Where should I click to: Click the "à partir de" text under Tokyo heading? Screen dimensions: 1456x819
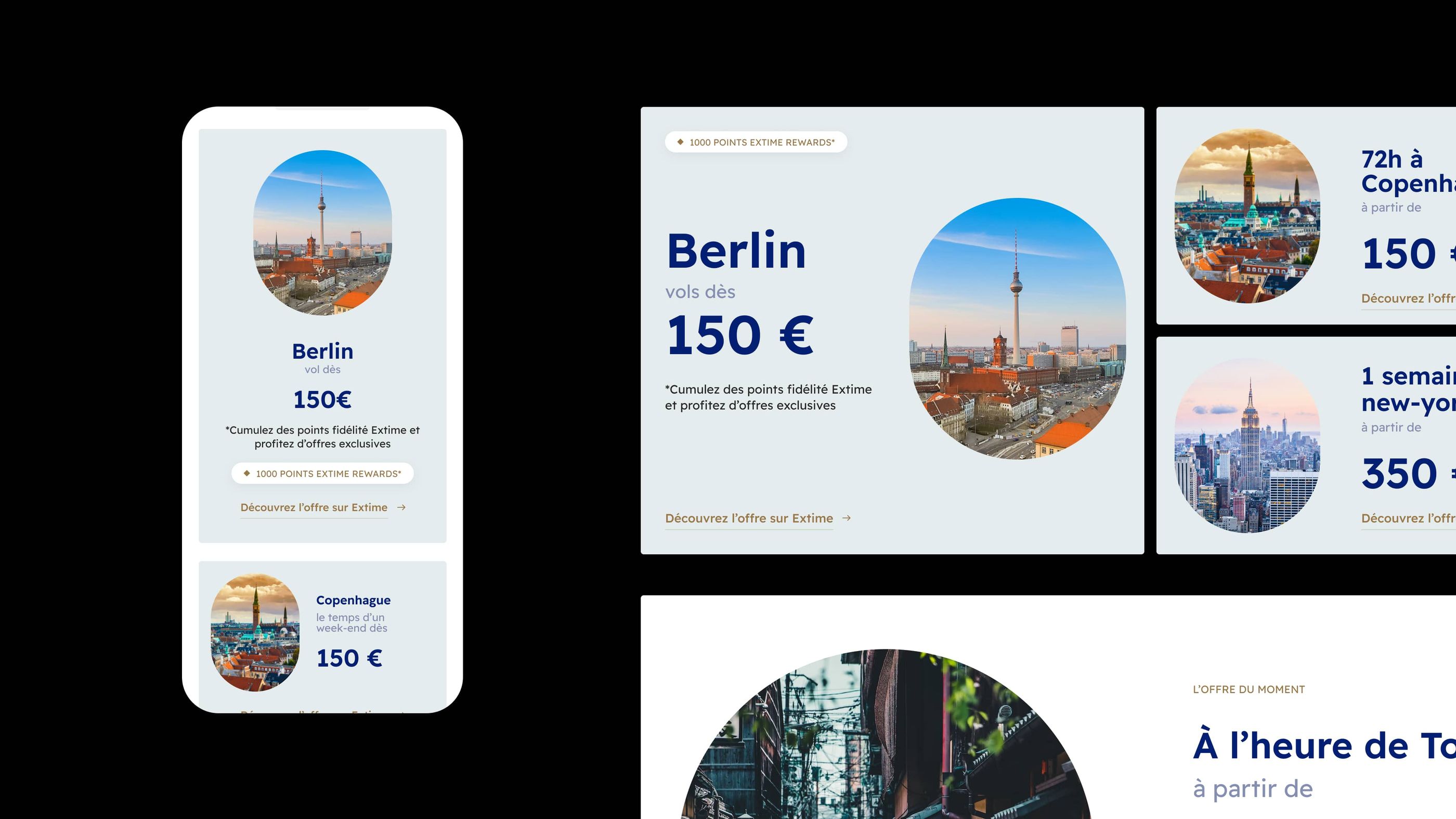(1253, 788)
